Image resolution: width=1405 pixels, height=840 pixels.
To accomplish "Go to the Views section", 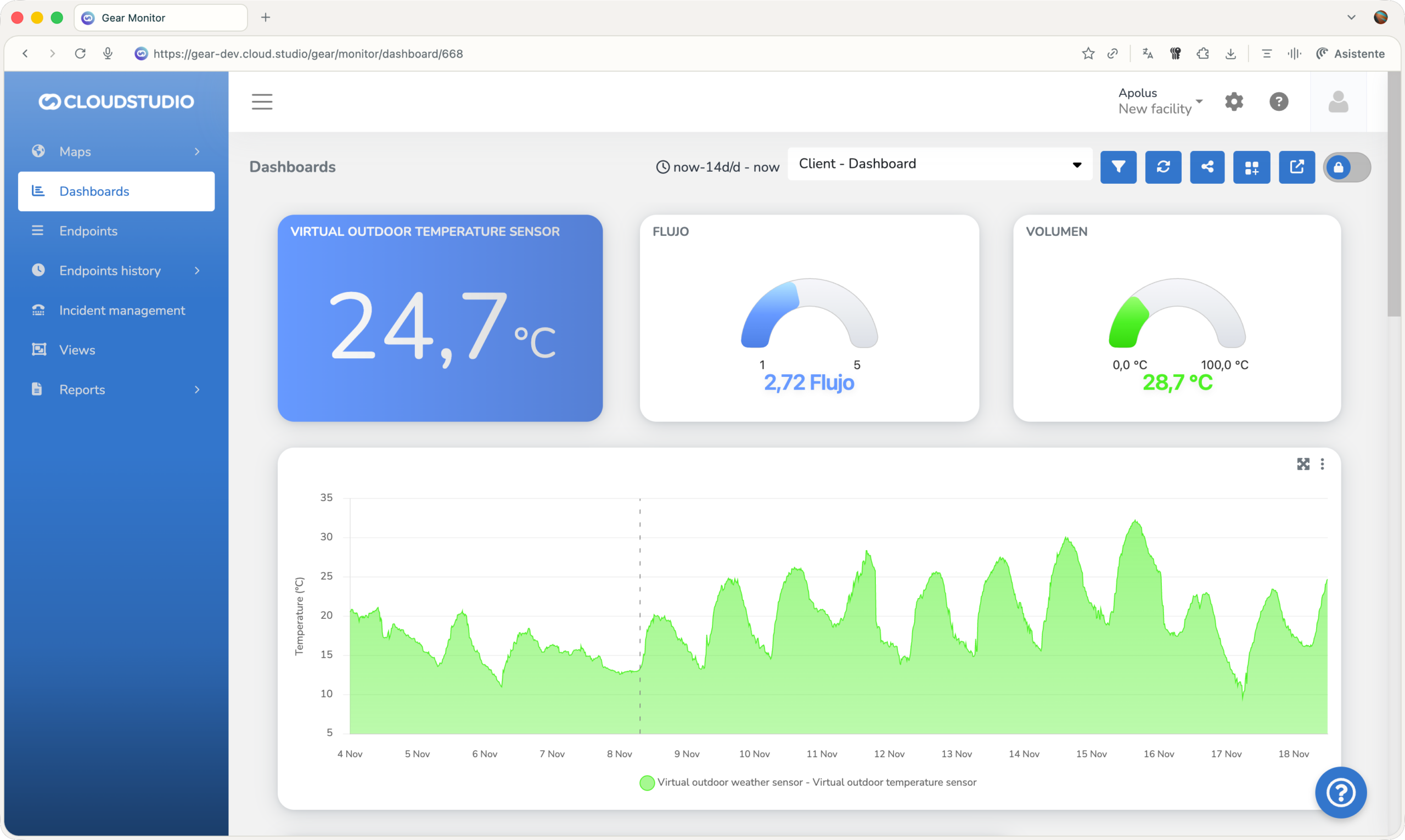I will (x=77, y=350).
